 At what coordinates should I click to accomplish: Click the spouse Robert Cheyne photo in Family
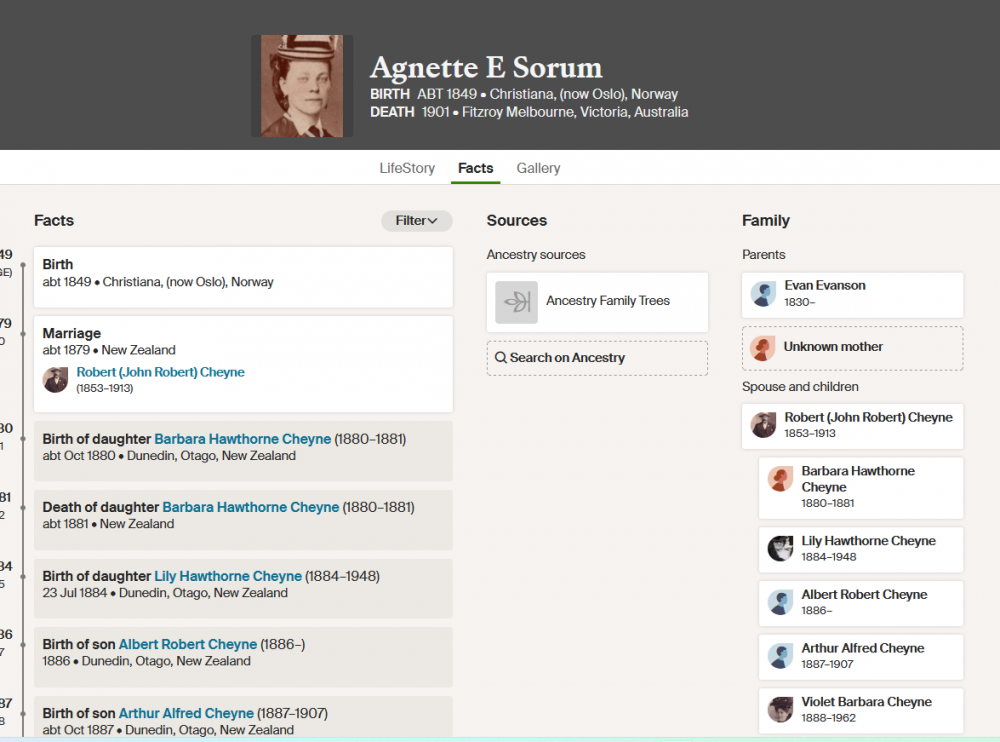764,425
